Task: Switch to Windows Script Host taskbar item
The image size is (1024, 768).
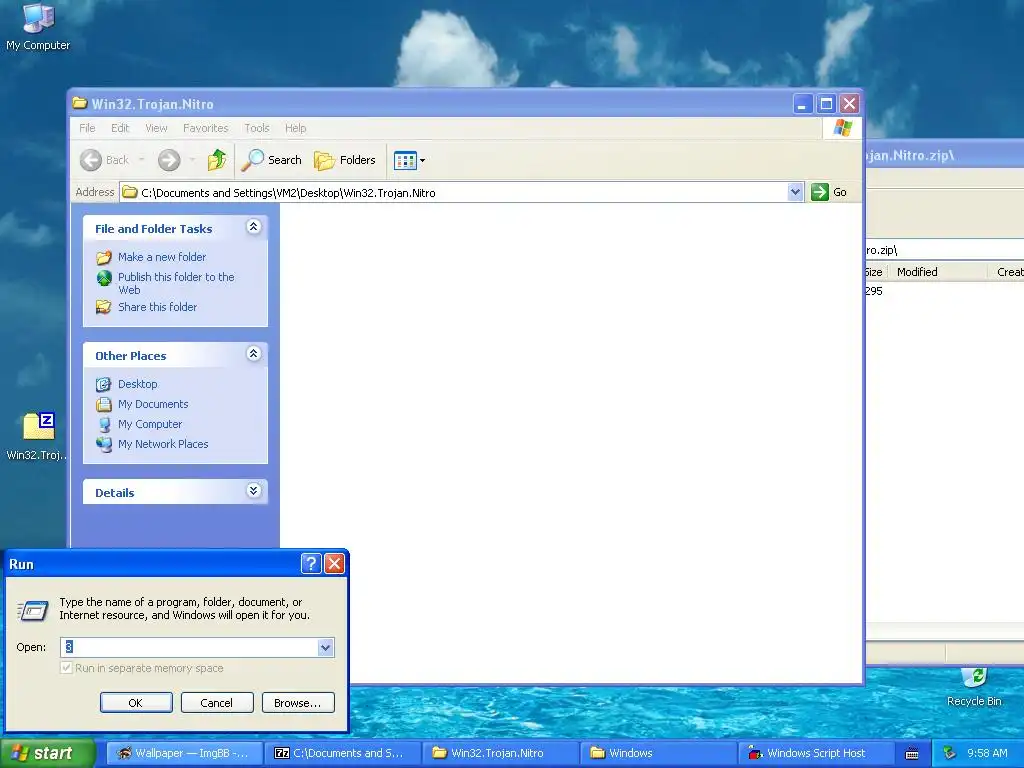Action: 816,754
